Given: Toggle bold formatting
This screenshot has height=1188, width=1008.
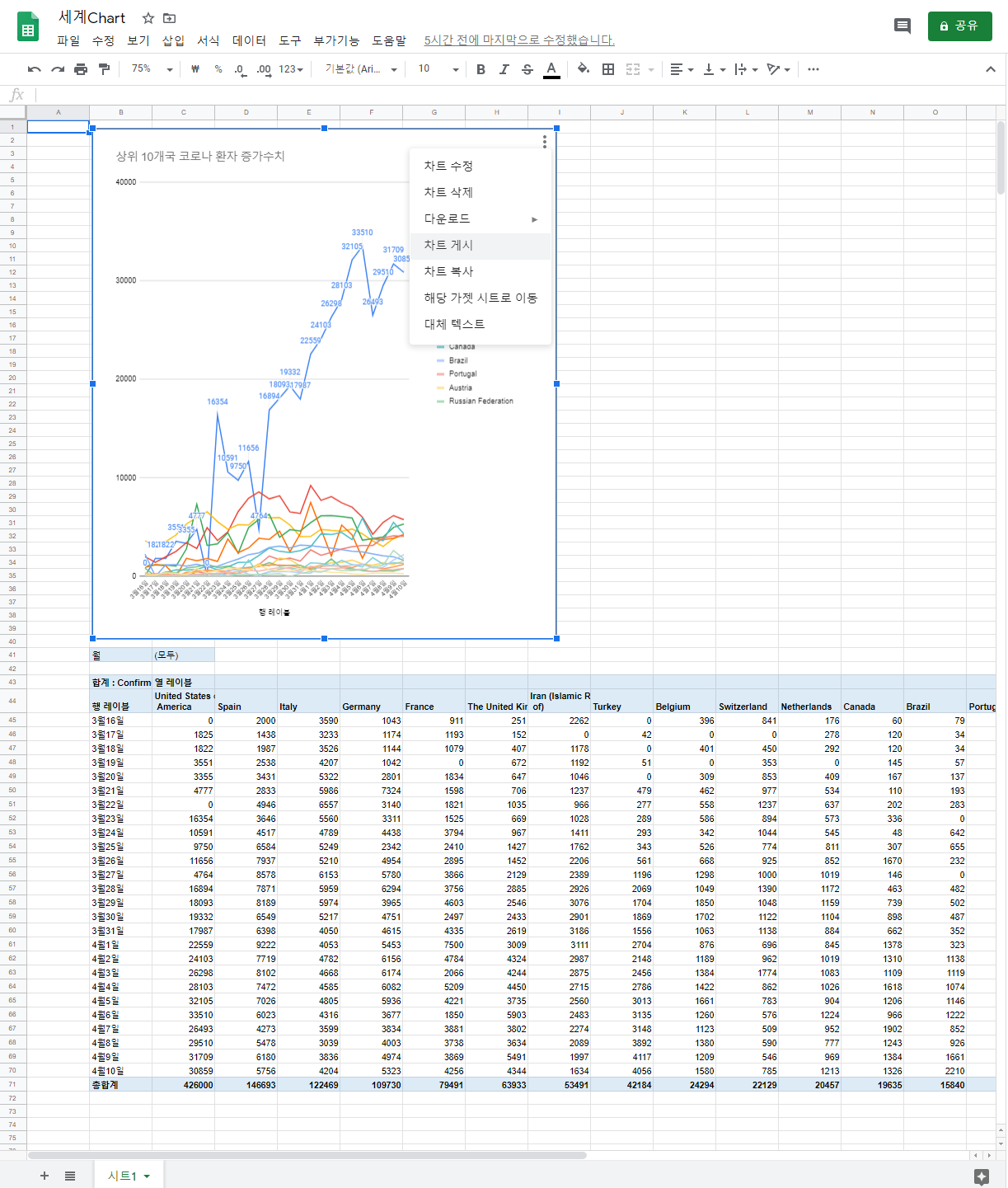Looking at the screenshot, I should click(x=481, y=69).
